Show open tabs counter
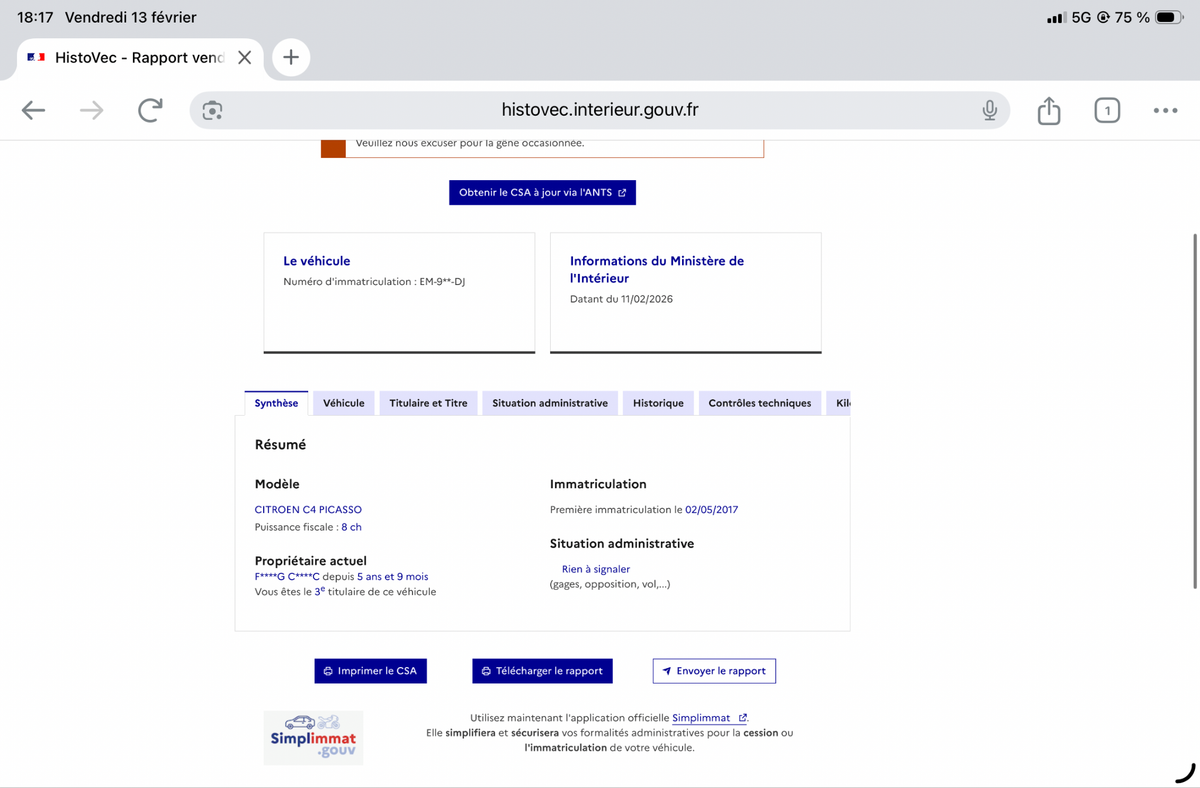The image size is (1200, 788). [1107, 110]
